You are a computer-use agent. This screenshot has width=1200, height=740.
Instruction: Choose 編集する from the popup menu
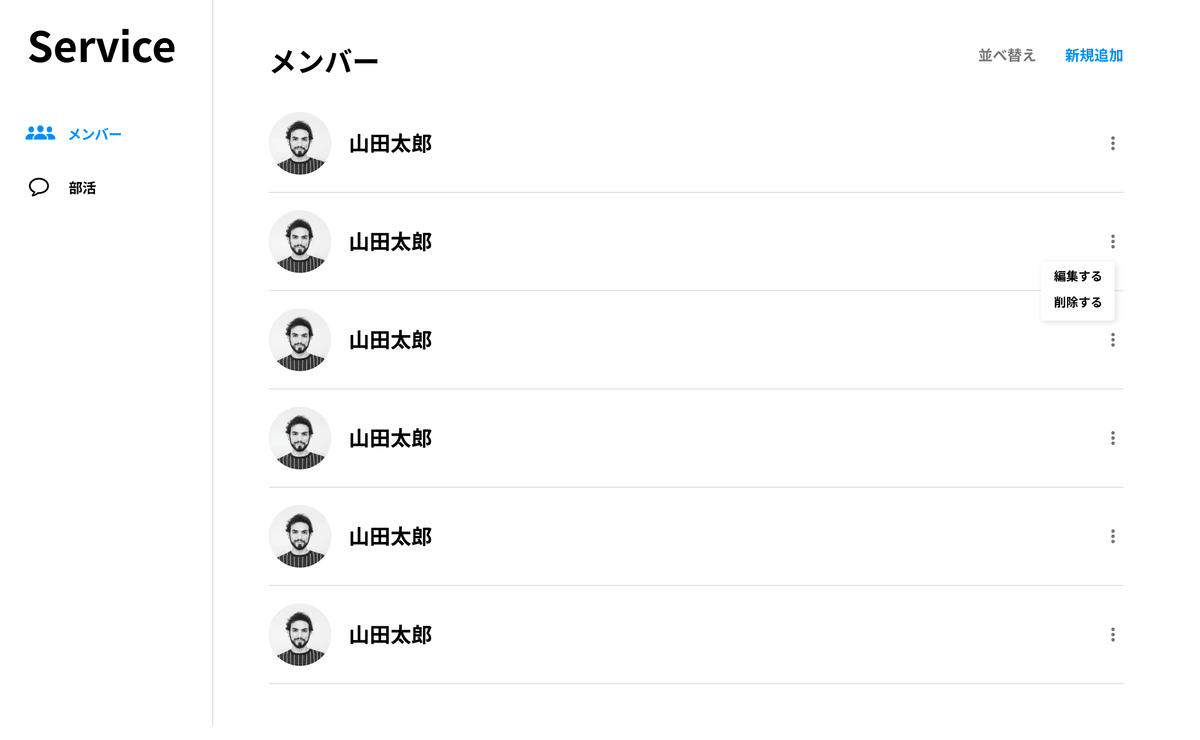tap(1078, 276)
